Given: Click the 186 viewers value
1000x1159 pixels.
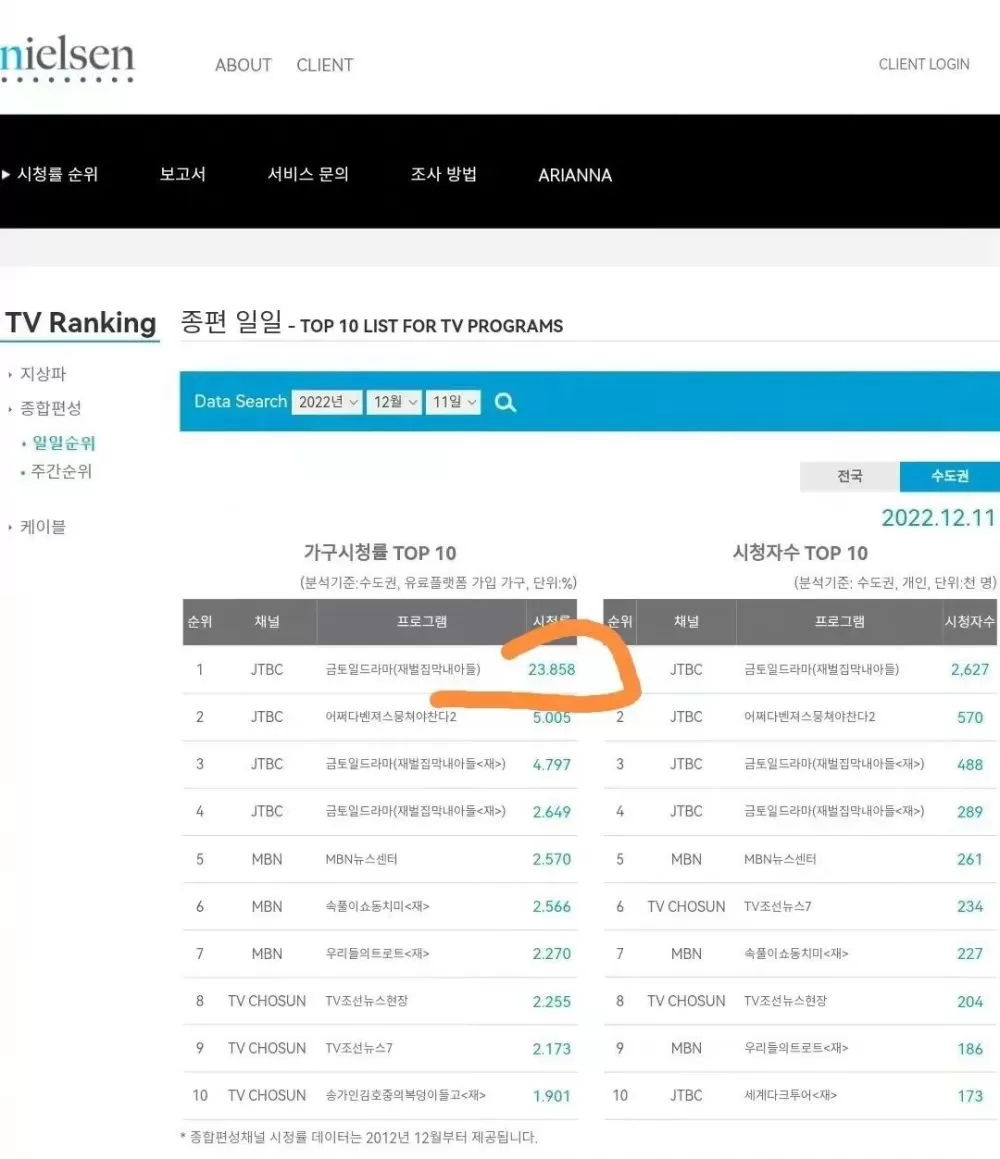Looking at the screenshot, I should pyautogui.click(x=970, y=1049).
